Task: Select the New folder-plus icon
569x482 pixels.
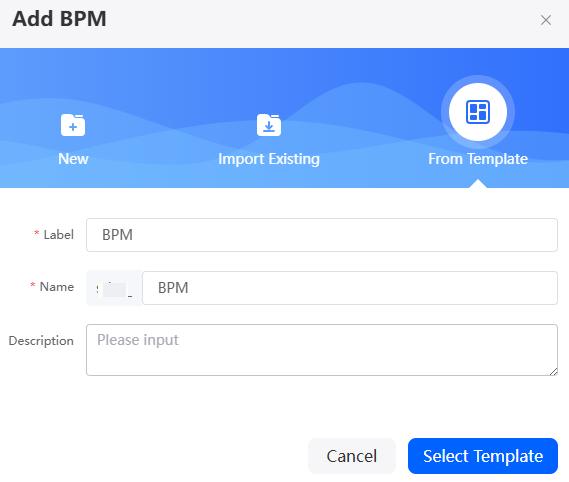Action: (x=73, y=125)
